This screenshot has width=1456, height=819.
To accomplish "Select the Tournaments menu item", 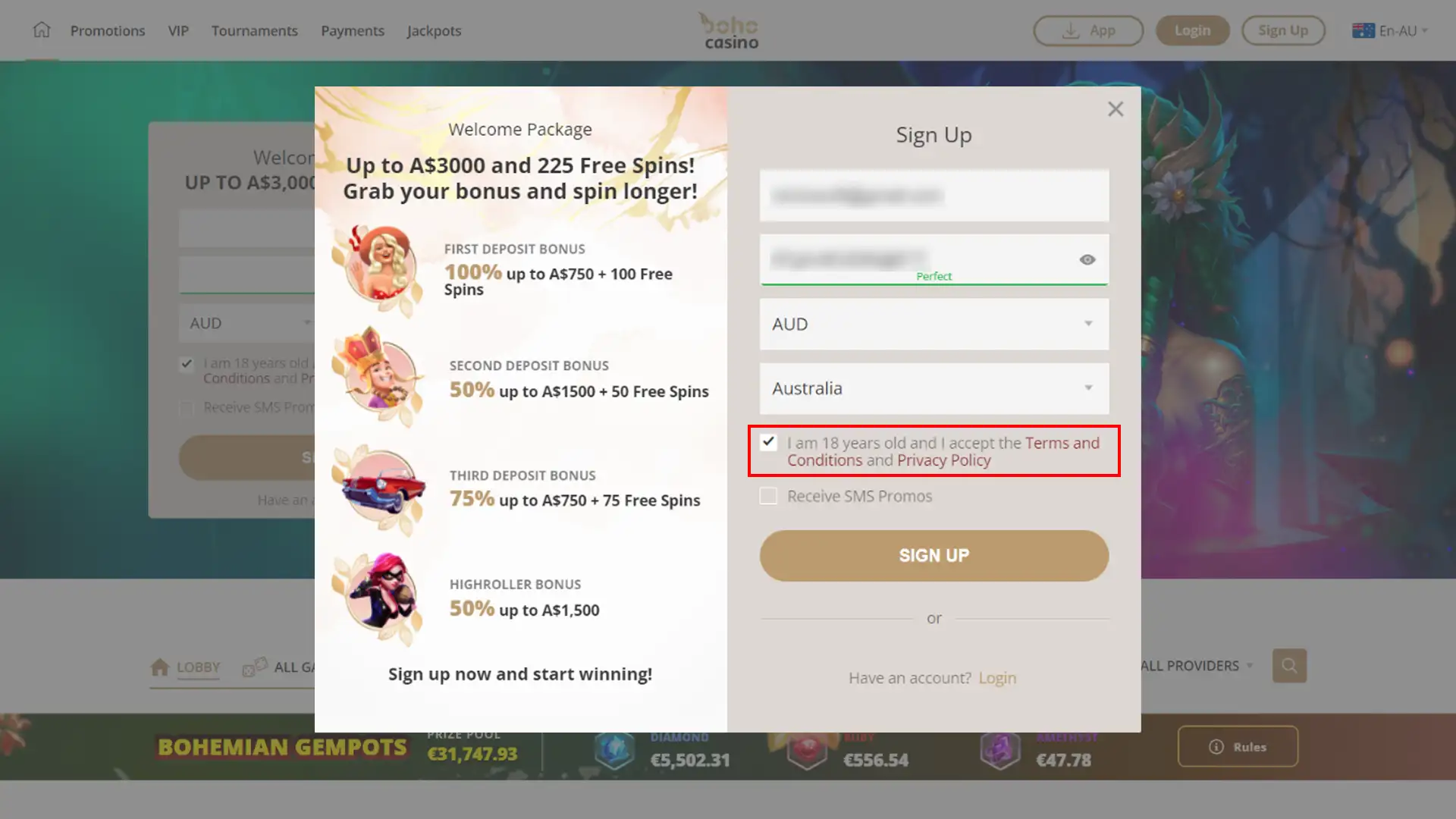I will [254, 30].
